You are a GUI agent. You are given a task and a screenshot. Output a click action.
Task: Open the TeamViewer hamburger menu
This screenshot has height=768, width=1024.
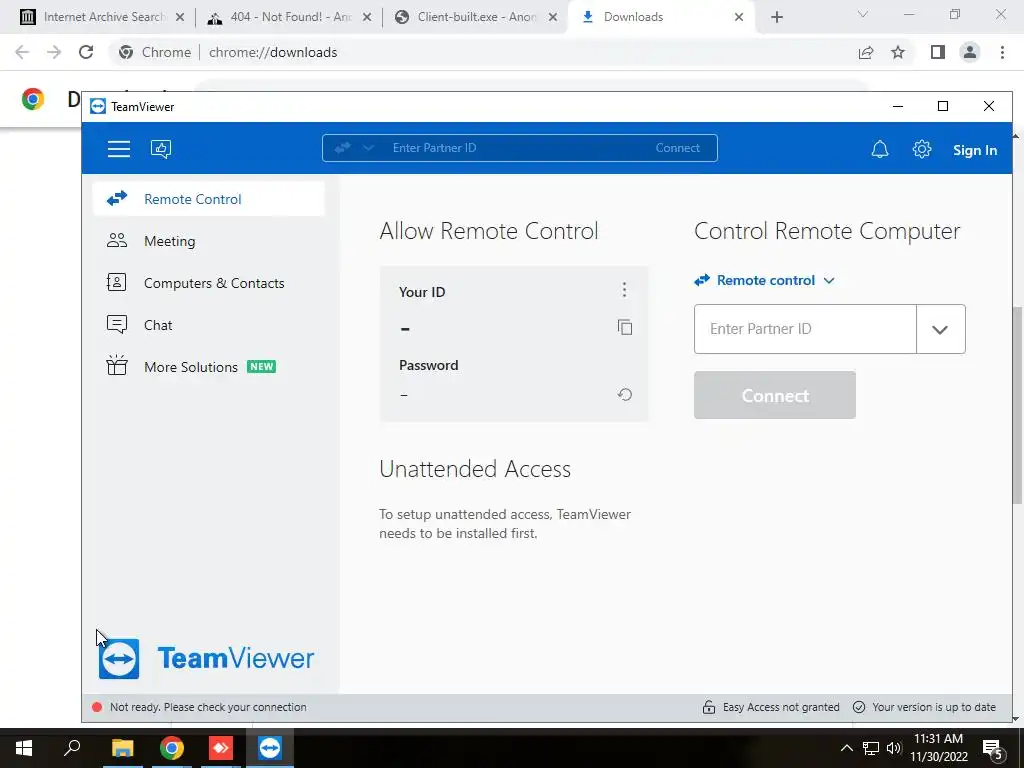point(119,149)
